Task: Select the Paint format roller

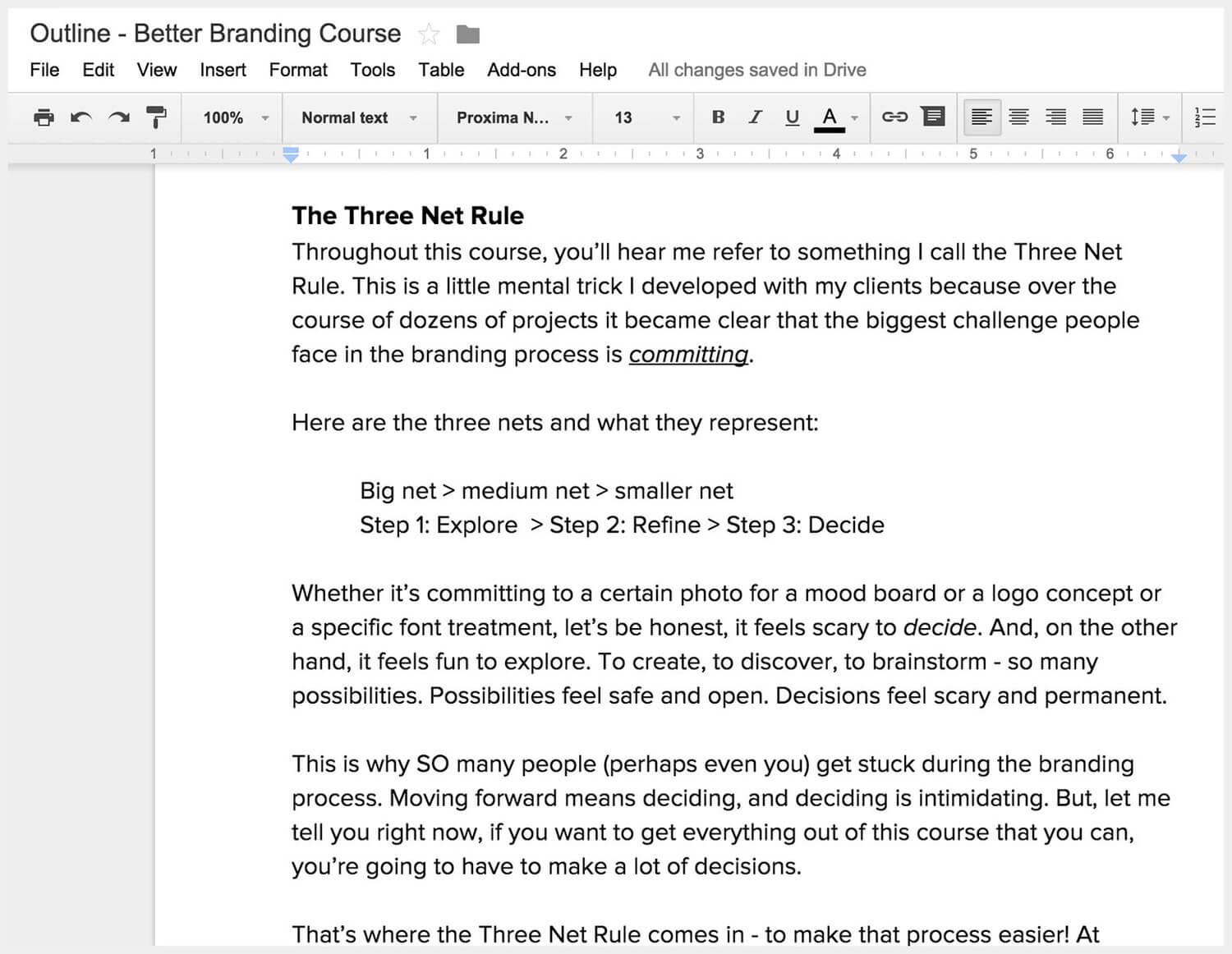Action: 156,117
